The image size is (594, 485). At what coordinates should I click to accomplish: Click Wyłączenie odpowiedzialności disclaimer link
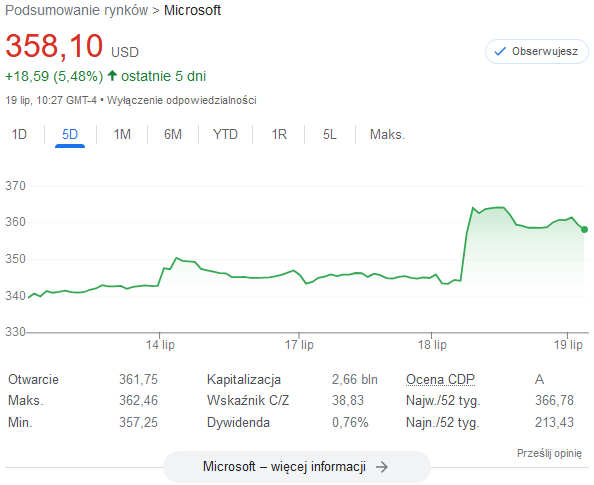pos(182,100)
